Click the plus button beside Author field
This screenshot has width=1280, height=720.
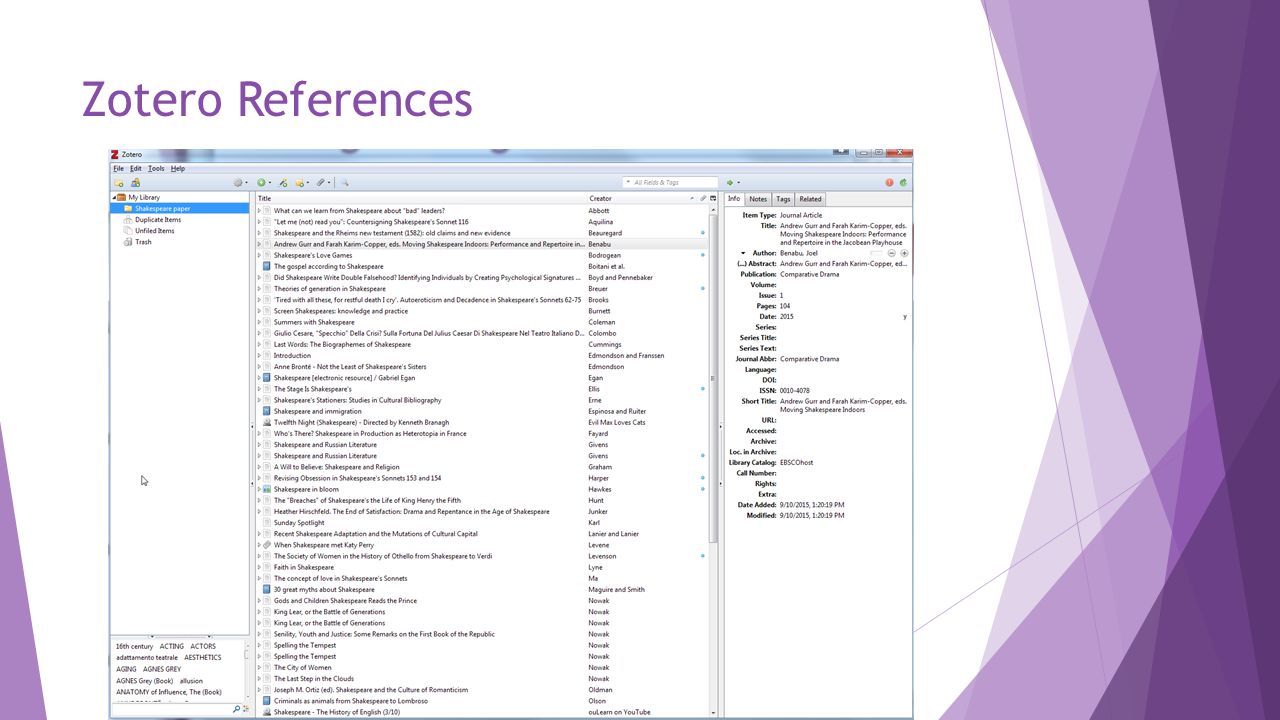coord(904,253)
